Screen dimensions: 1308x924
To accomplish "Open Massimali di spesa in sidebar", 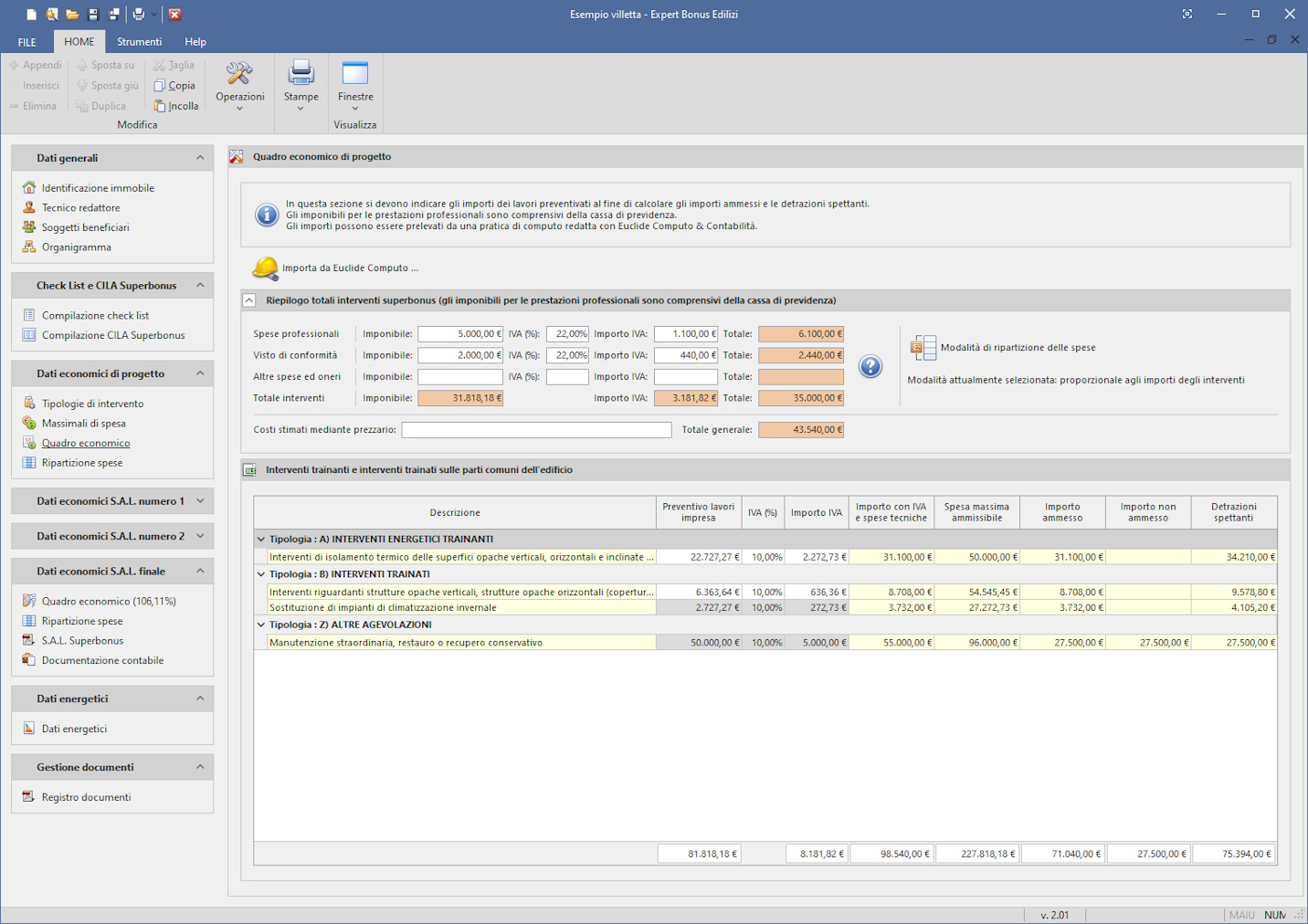I will (83, 424).
